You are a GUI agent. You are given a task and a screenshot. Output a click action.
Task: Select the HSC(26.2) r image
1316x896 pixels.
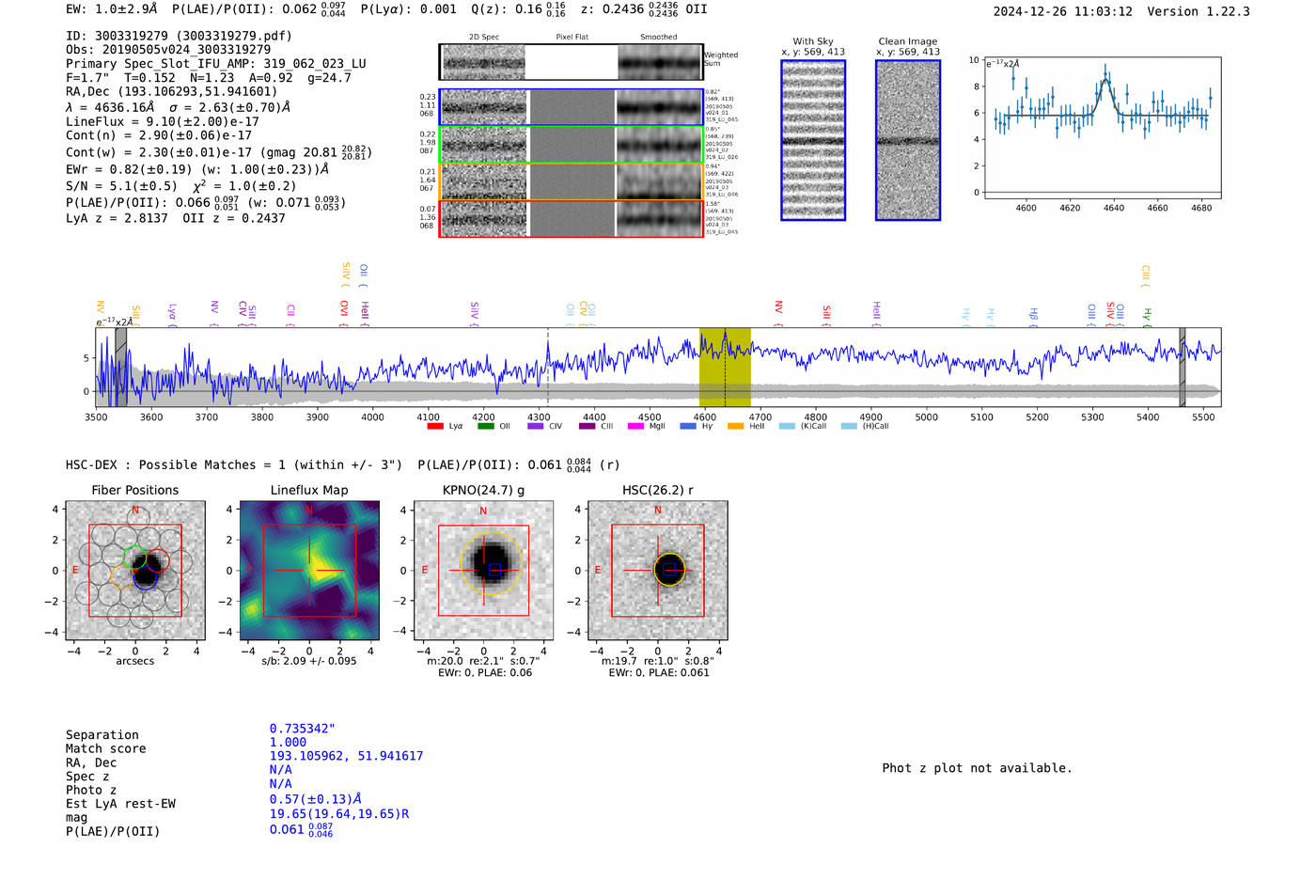click(657, 571)
